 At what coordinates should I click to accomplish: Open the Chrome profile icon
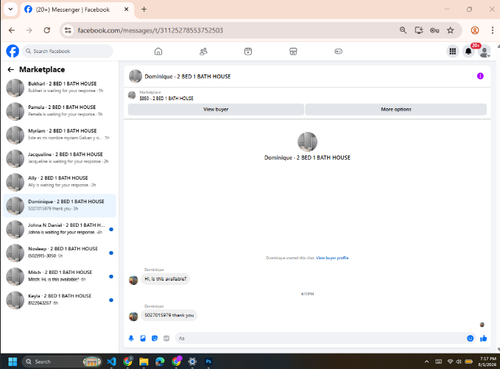click(x=475, y=30)
